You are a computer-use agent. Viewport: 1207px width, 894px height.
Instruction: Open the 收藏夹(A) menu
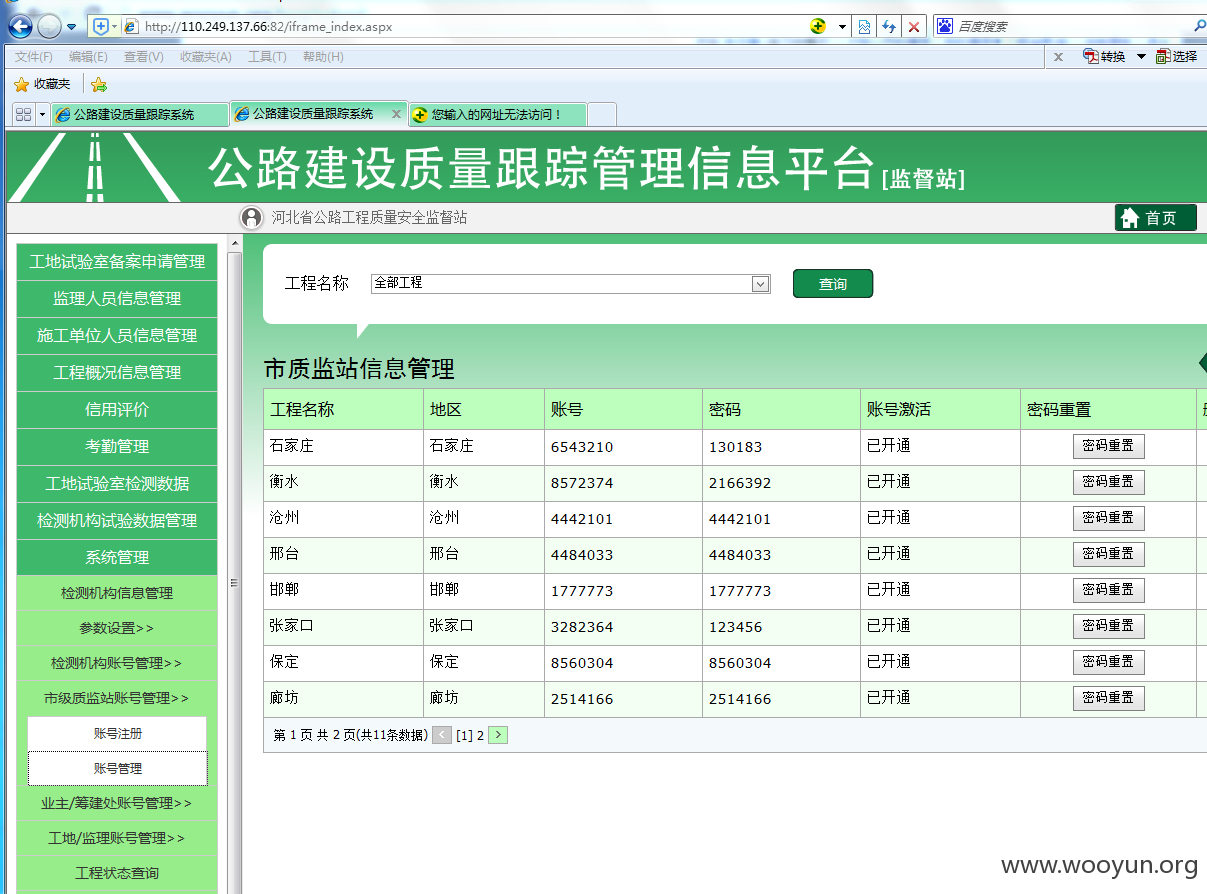coord(205,57)
